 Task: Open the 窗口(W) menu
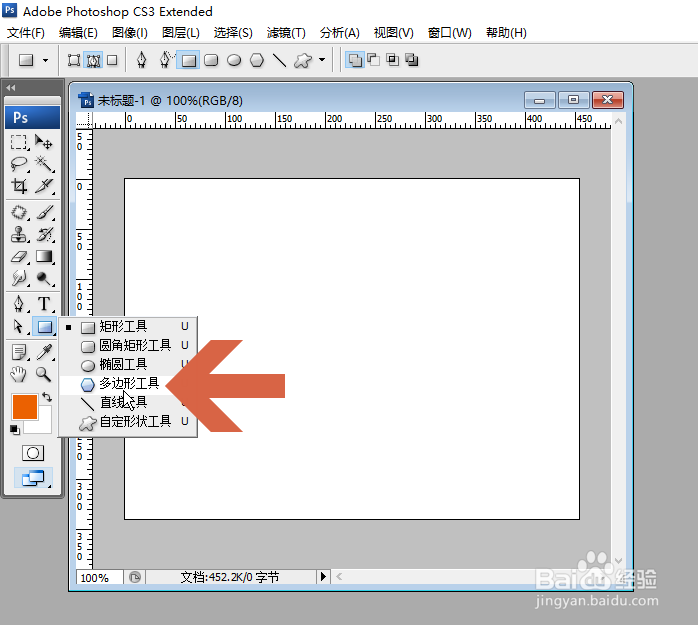point(449,33)
